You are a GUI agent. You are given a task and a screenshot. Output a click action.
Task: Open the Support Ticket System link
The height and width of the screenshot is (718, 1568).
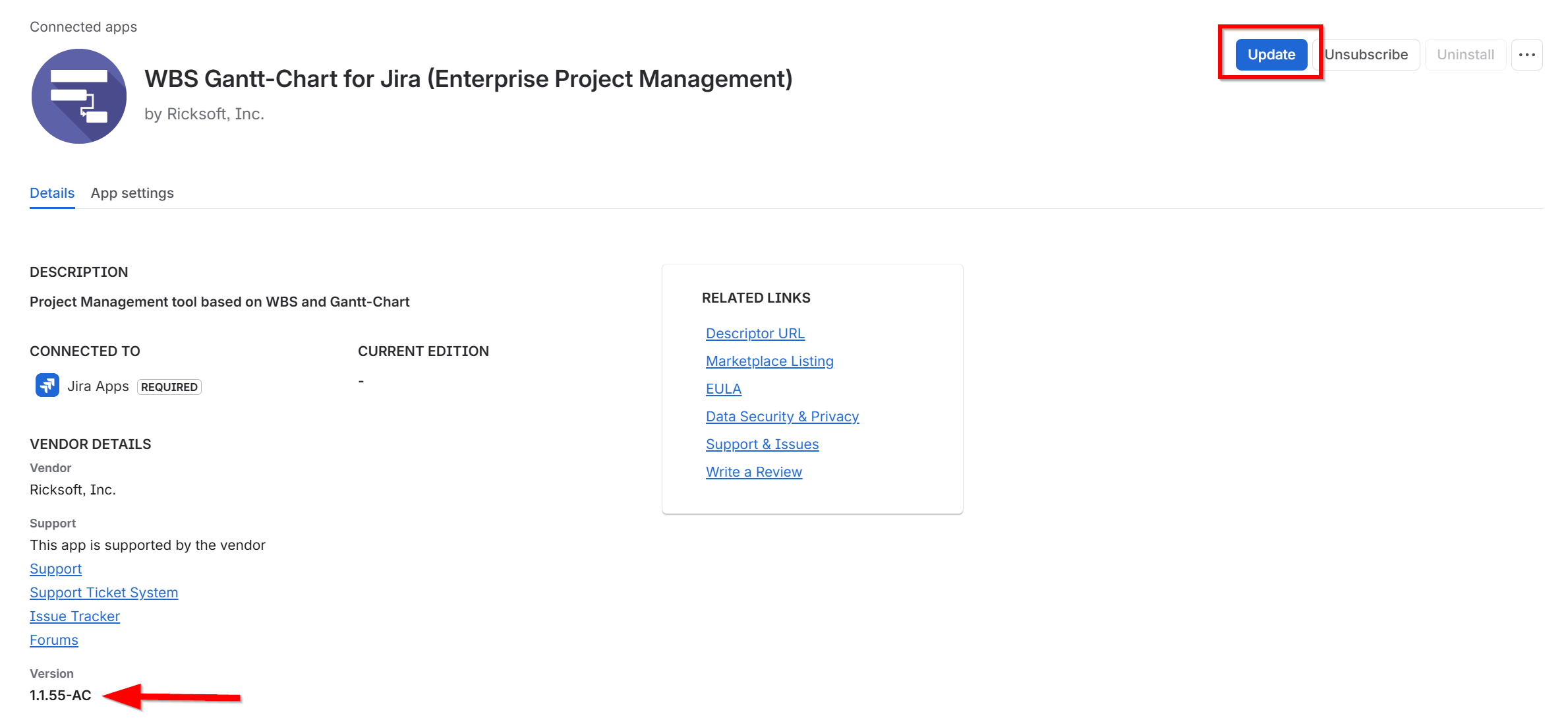tap(104, 593)
